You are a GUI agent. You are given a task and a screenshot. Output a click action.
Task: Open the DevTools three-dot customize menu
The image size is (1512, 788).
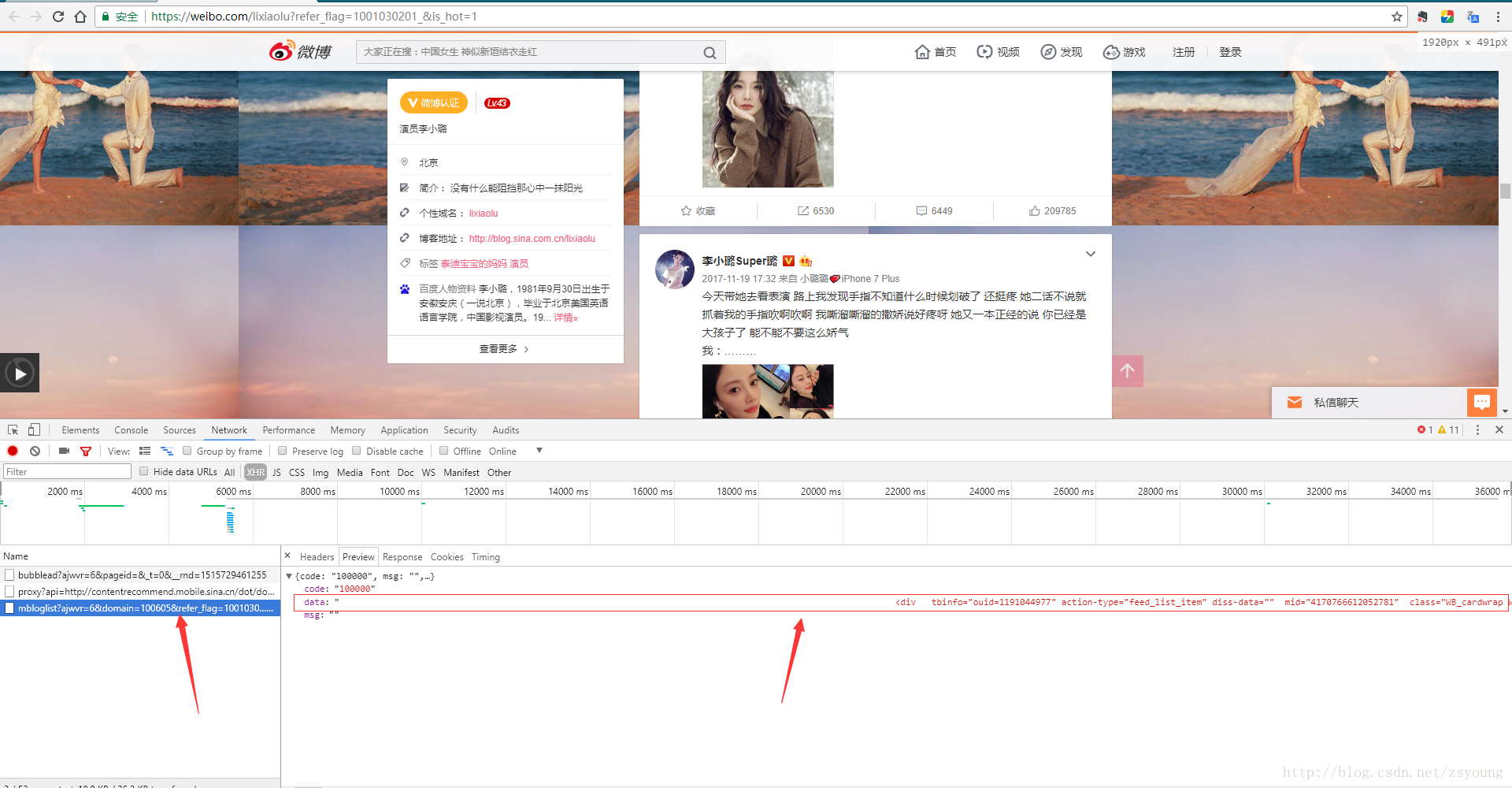(1477, 430)
